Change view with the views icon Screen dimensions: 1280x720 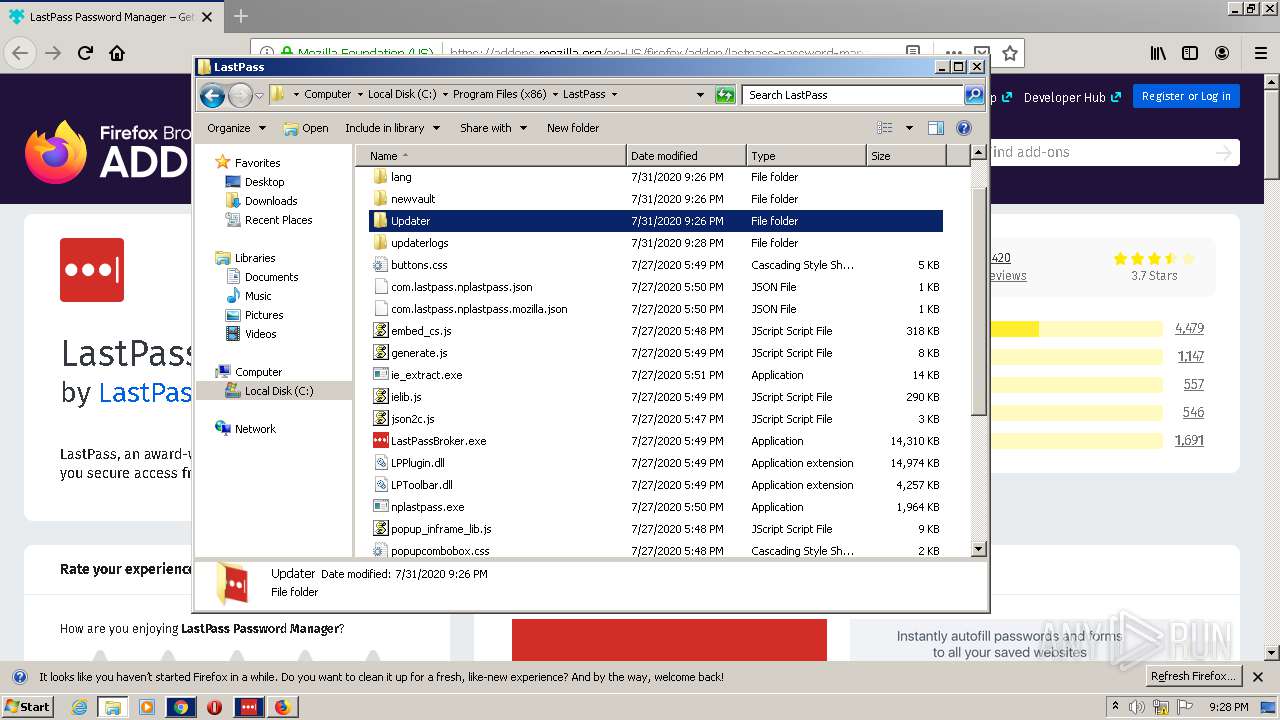pos(884,128)
